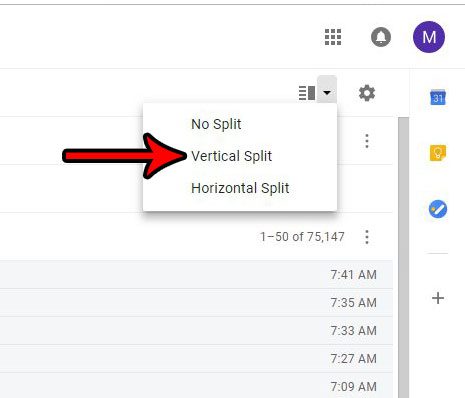Toggle split pane mode icon
Screen dimensions: 465x398
pyautogui.click(x=307, y=93)
